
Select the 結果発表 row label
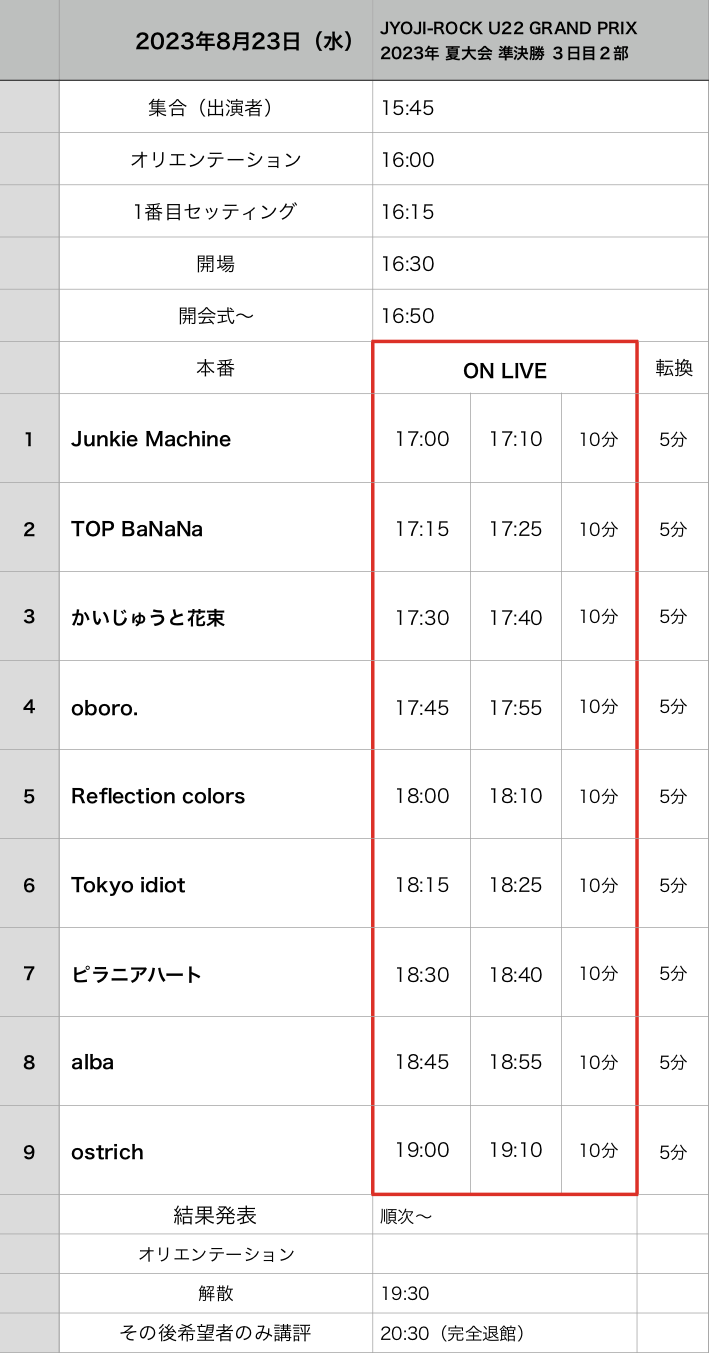(x=216, y=1215)
